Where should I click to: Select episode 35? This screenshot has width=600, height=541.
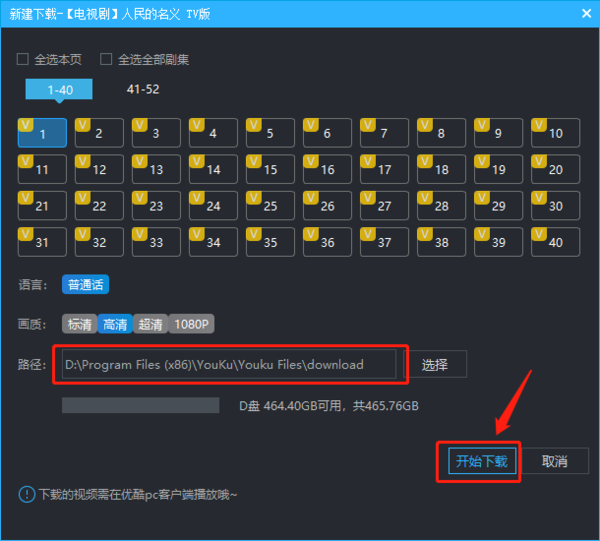270,242
